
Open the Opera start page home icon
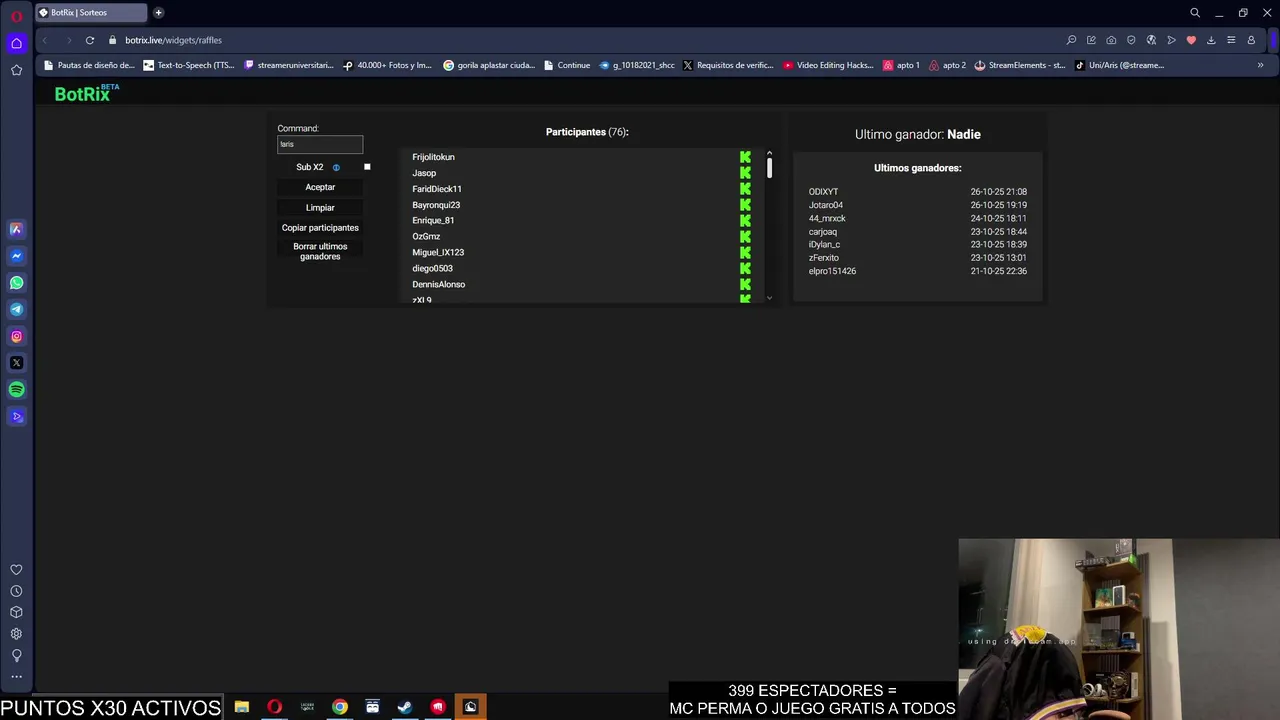pyautogui.click(x=16, y=43)
